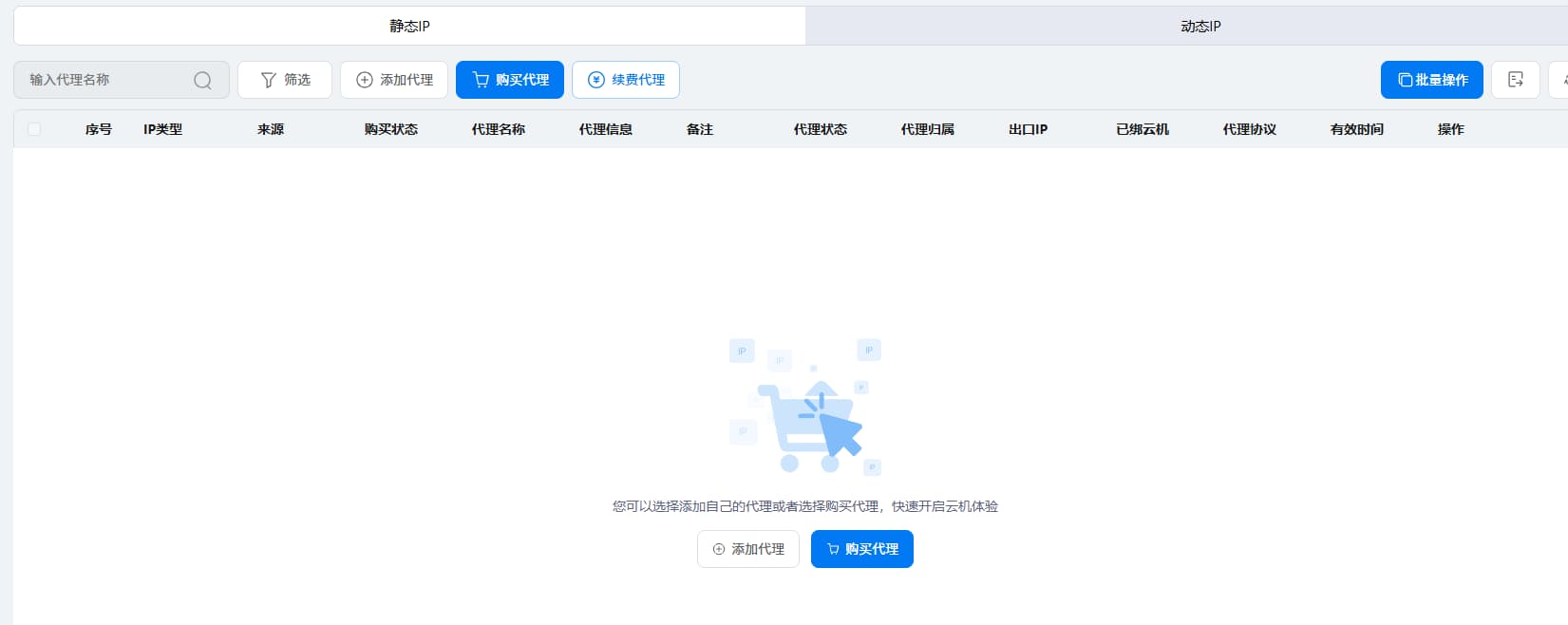
Task: Open the 批量操作 batch operations button
Action: (x=1431, y=80)
